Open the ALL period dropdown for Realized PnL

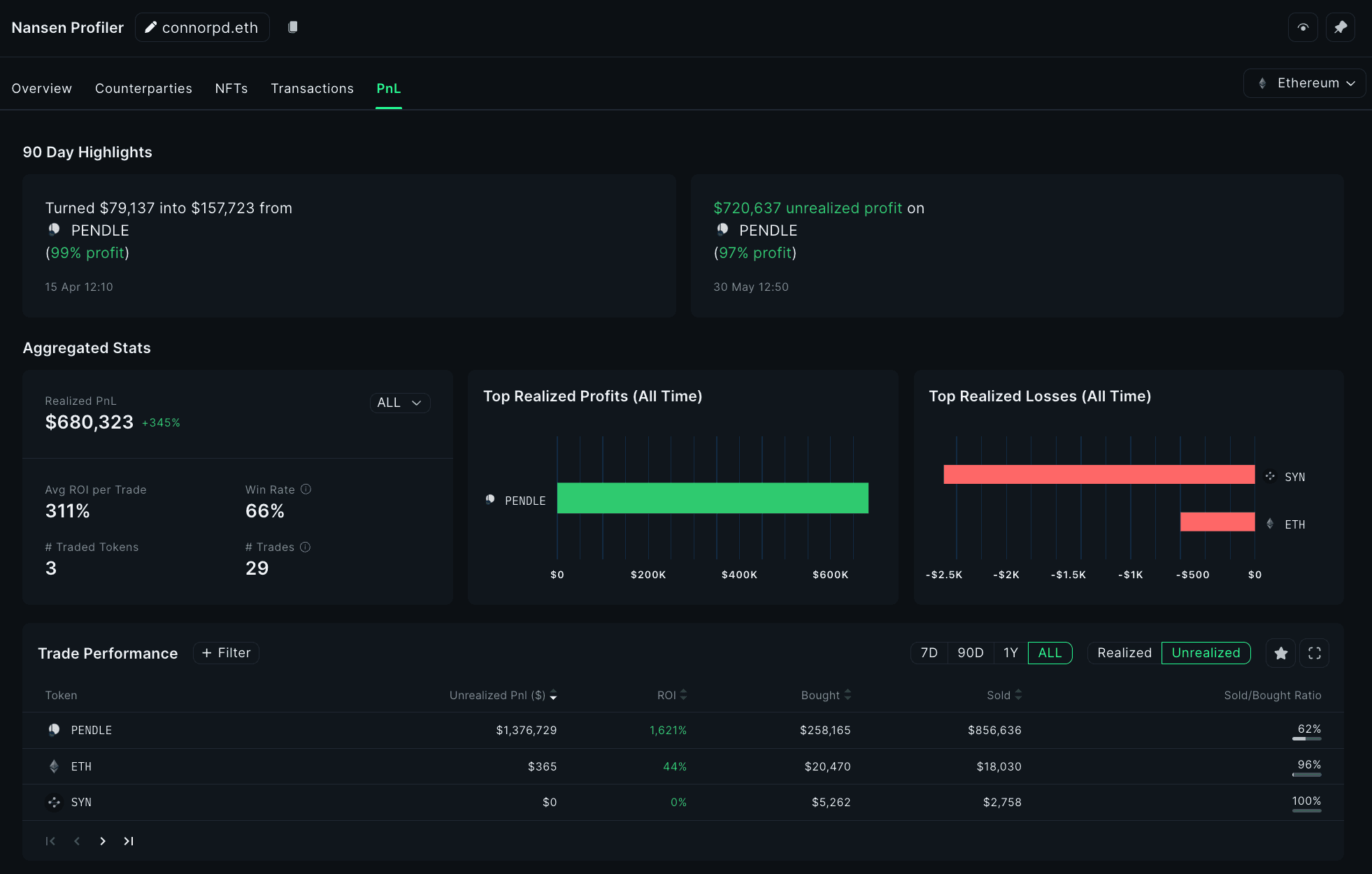pyautogui.click(x=399, y=403)
